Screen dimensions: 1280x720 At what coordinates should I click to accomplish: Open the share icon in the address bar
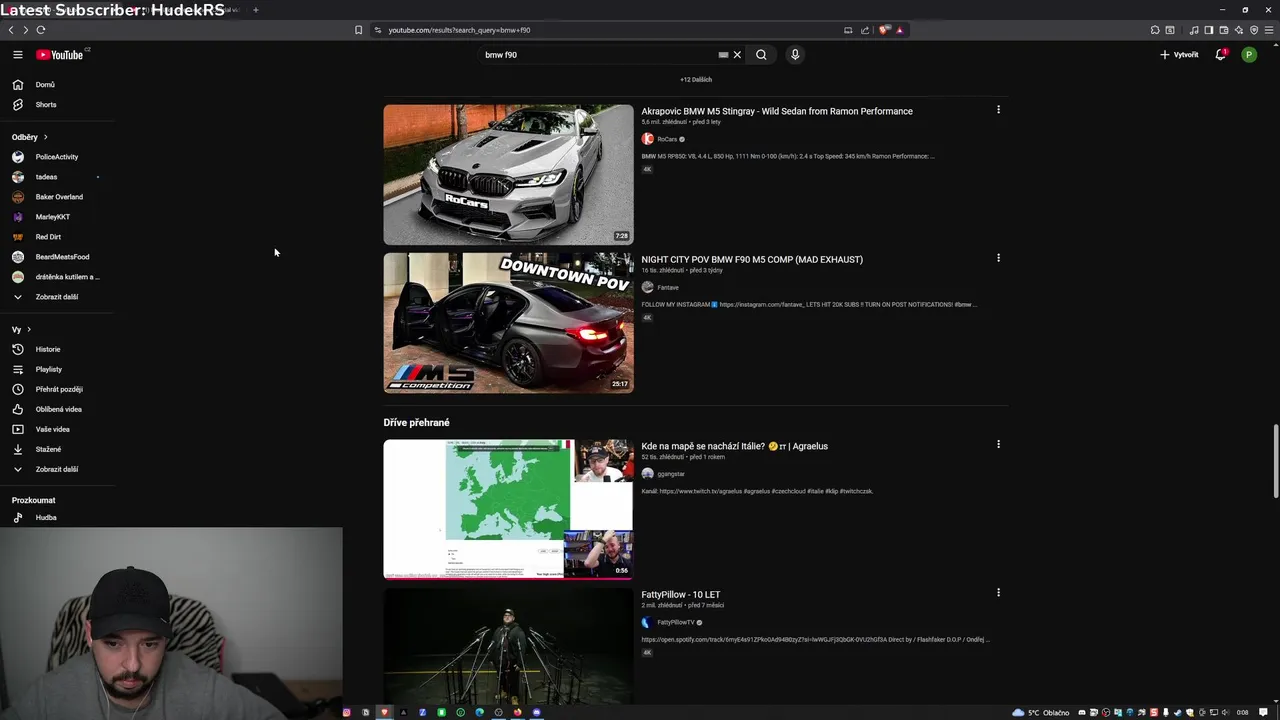[865, 30]
